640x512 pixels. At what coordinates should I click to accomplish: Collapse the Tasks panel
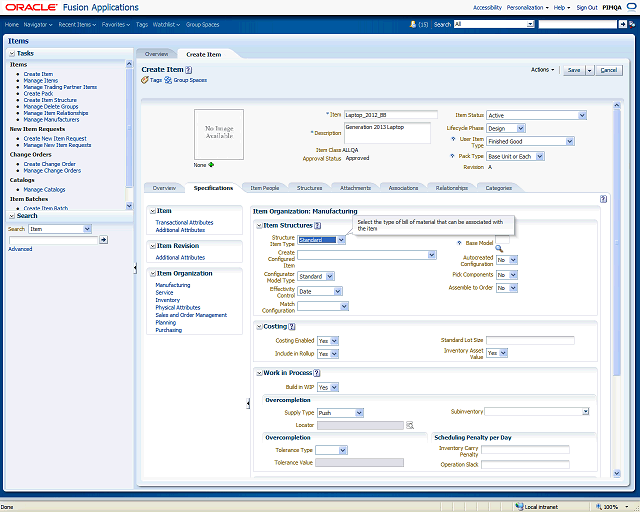pos(13,53)
